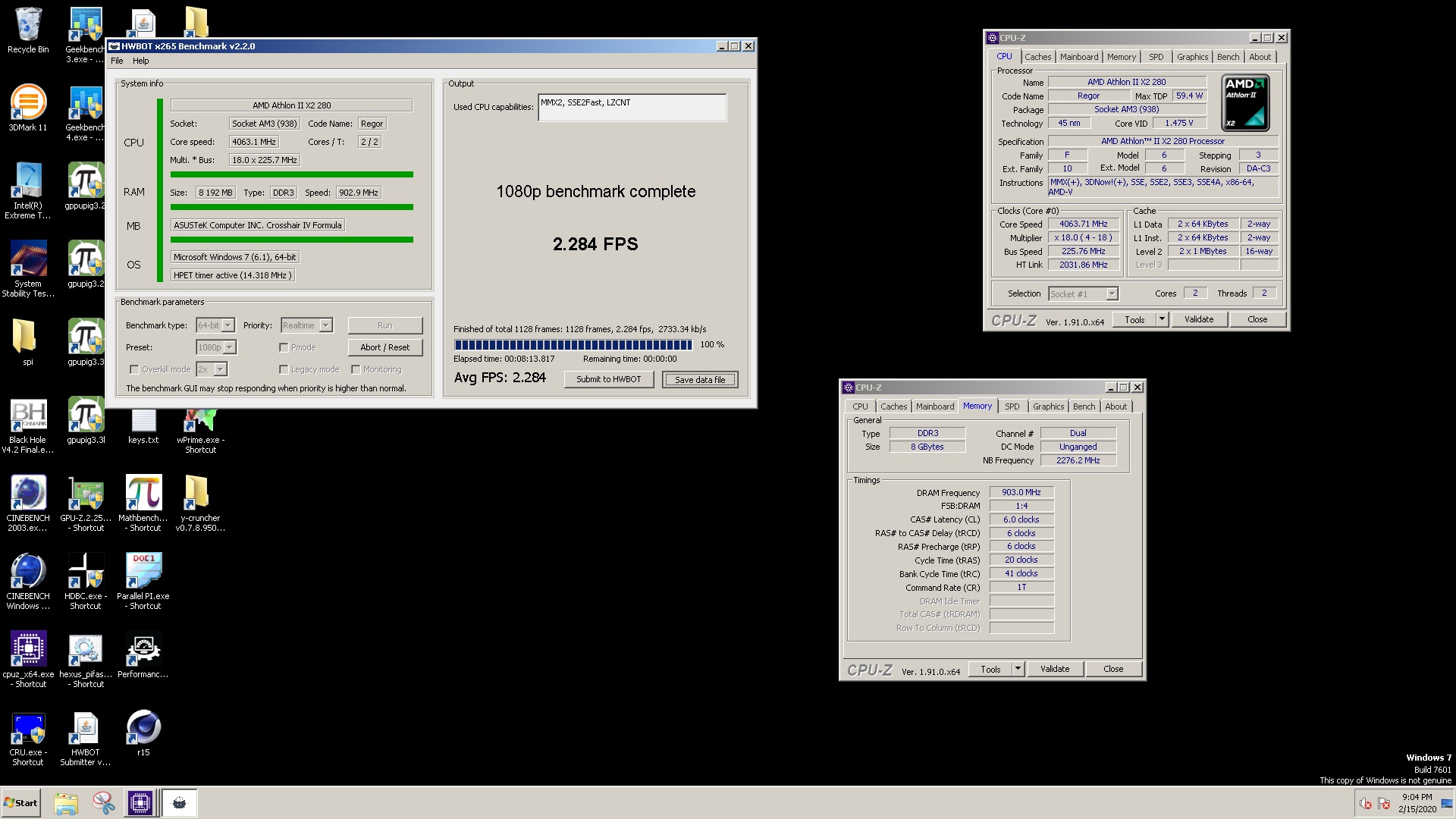Image resolution: width=1456 pixels, height=819 pixels.
Task: Click the '903.0 MHz' DRAM Frequency value
Action: point(1021,492)
